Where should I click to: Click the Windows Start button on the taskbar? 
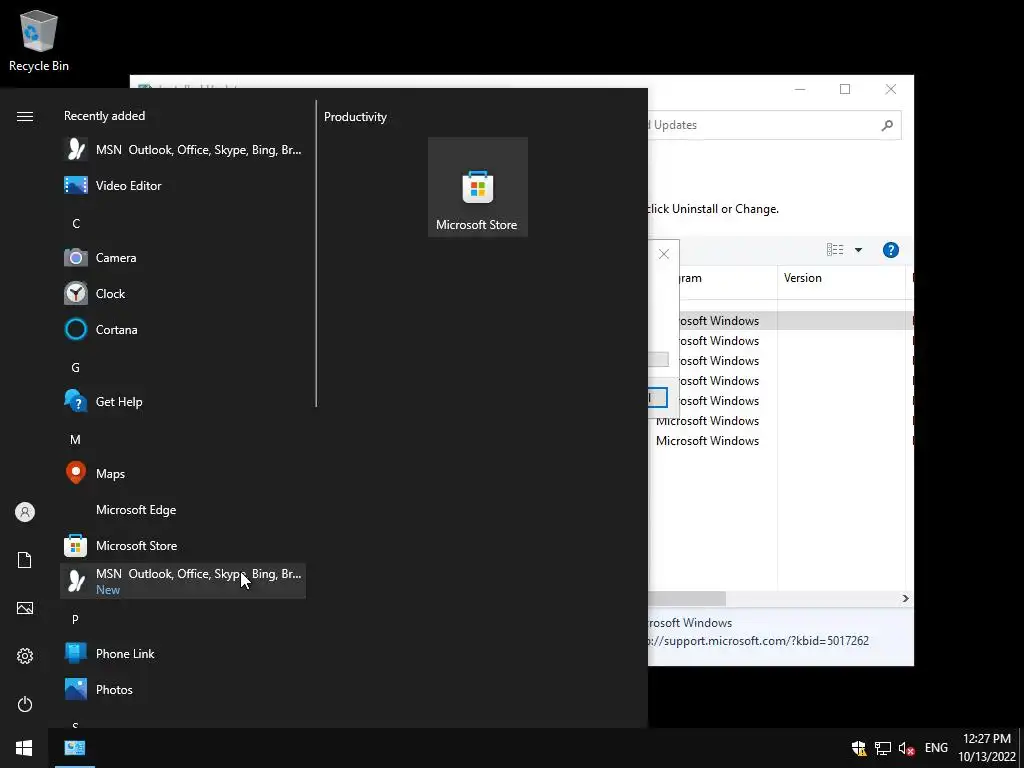pyautogui.click(x=24, y=748)
